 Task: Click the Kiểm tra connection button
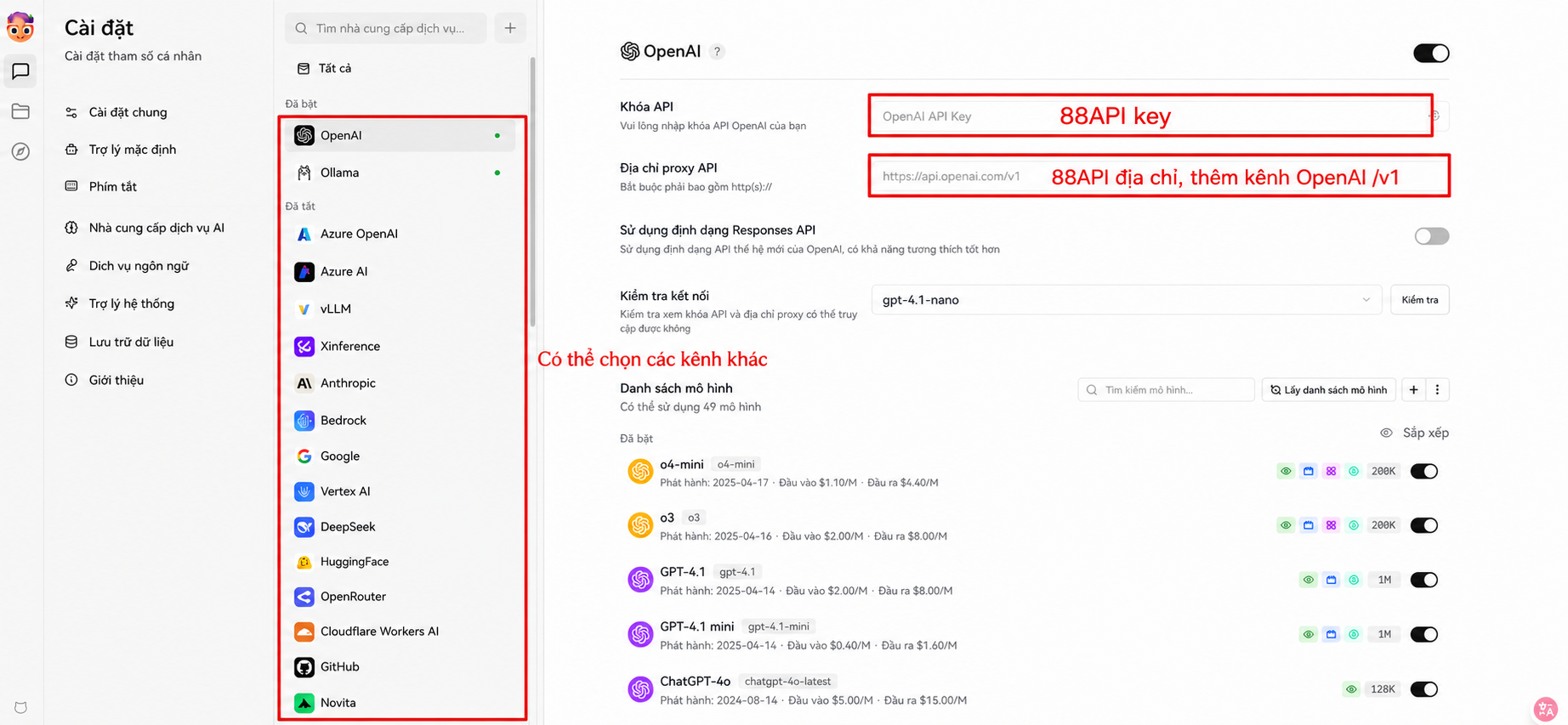[x=1419, y=300]
